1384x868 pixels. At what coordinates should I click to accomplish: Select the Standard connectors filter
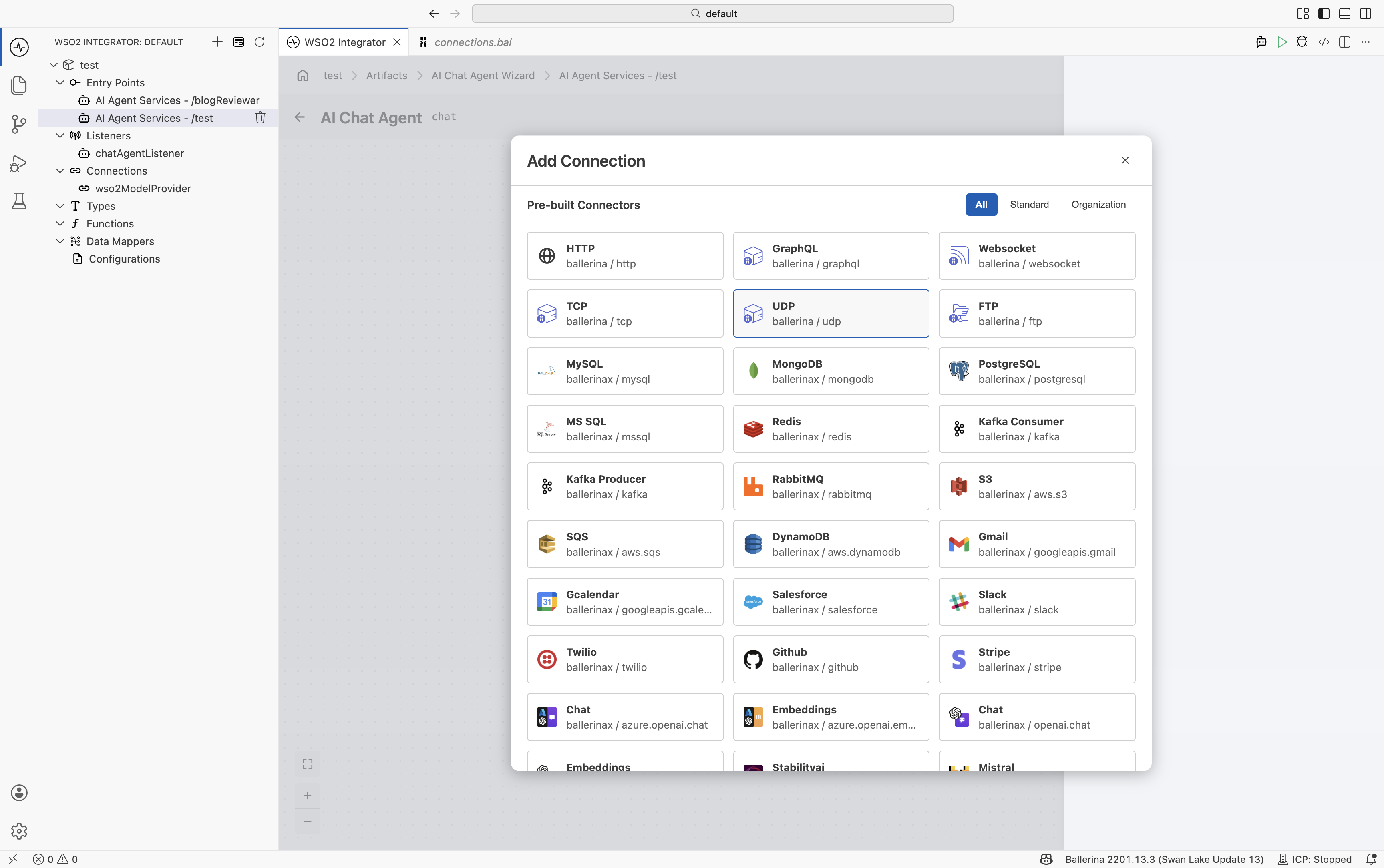point(1029,204)
